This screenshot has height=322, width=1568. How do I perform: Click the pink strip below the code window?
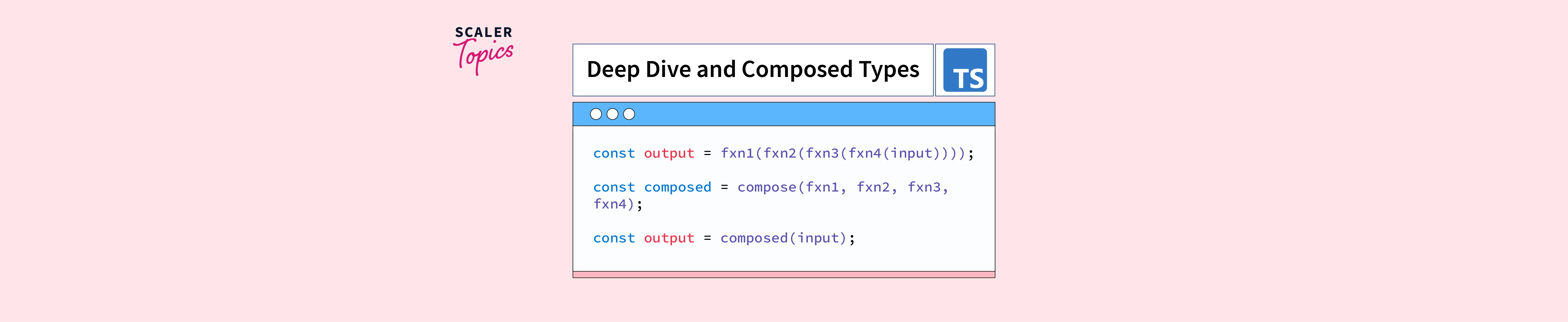coord(783,275)
